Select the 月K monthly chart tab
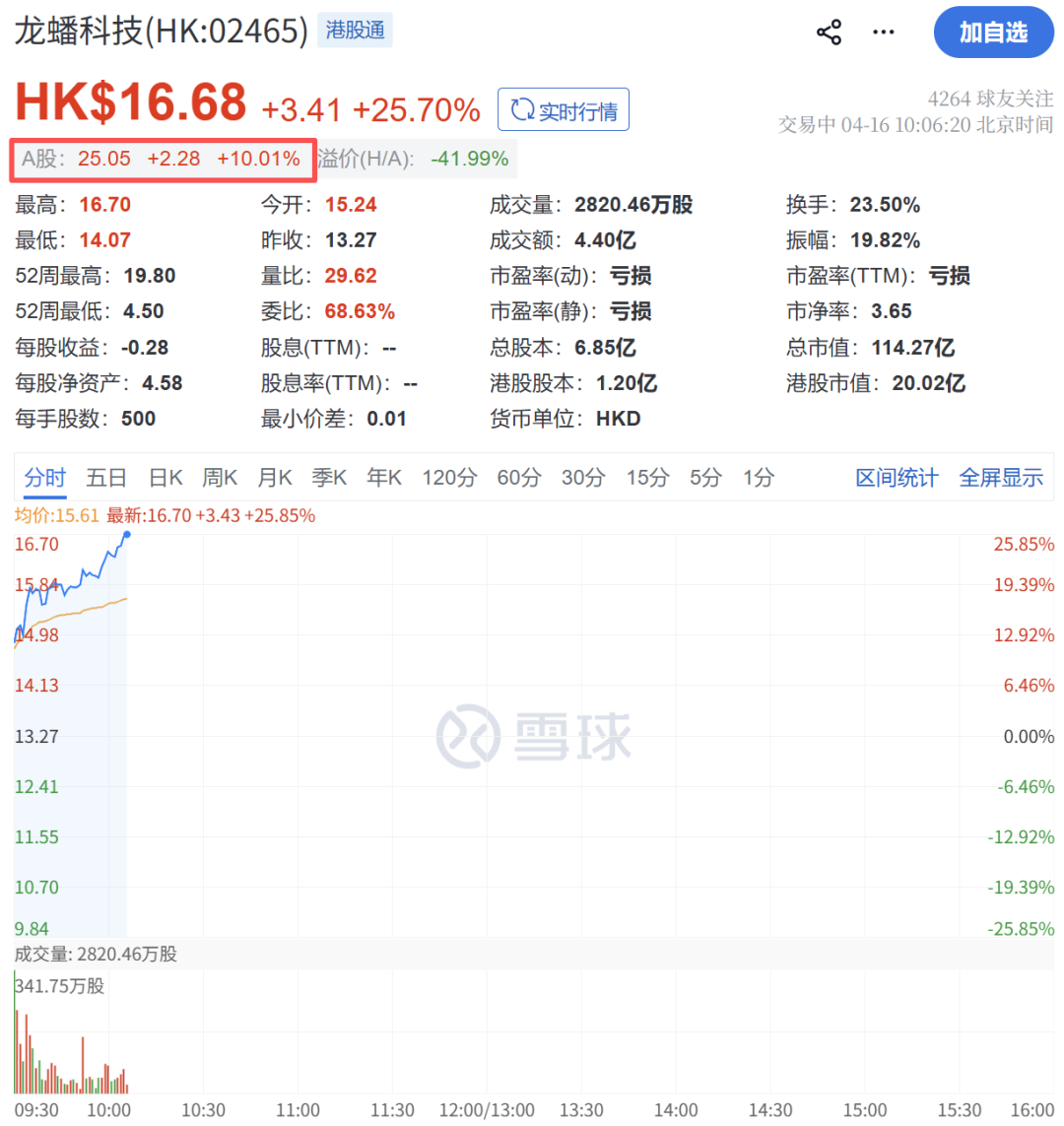Viewport: 1064px width, 1126px height. point(275,477)
